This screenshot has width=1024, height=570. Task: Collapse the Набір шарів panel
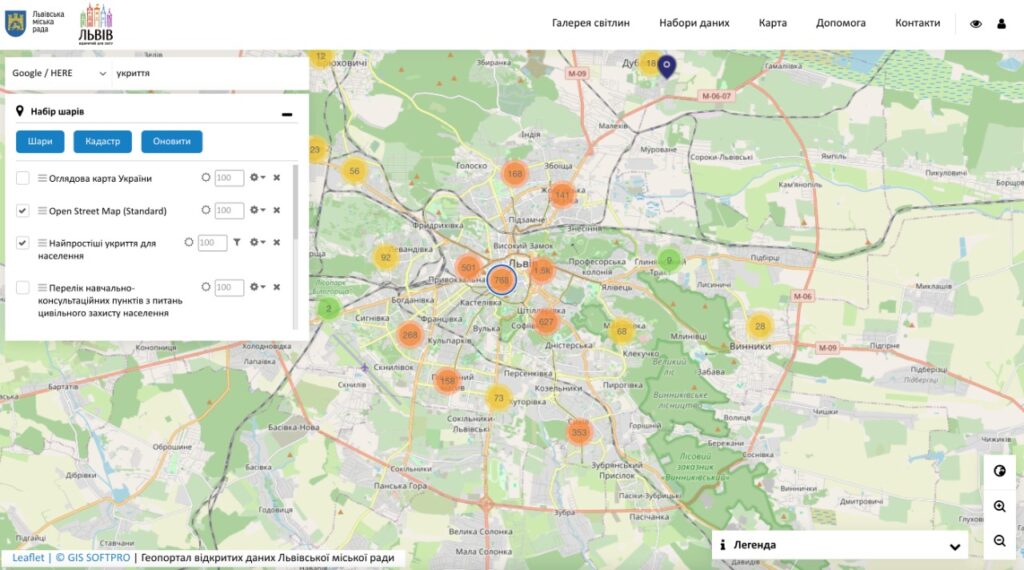pos(287,114)
